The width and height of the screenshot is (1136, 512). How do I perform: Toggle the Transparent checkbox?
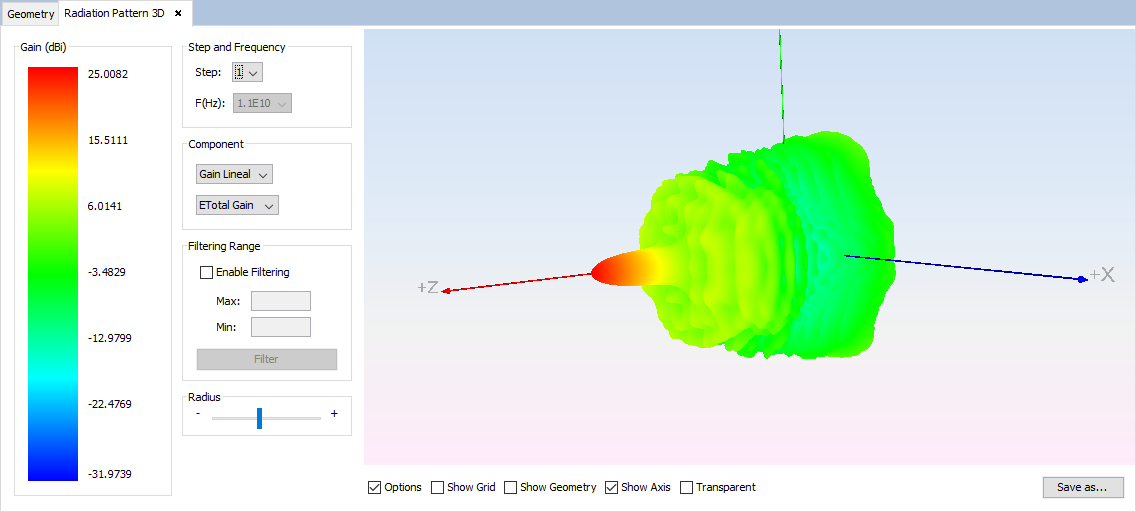tap(686, 488)
